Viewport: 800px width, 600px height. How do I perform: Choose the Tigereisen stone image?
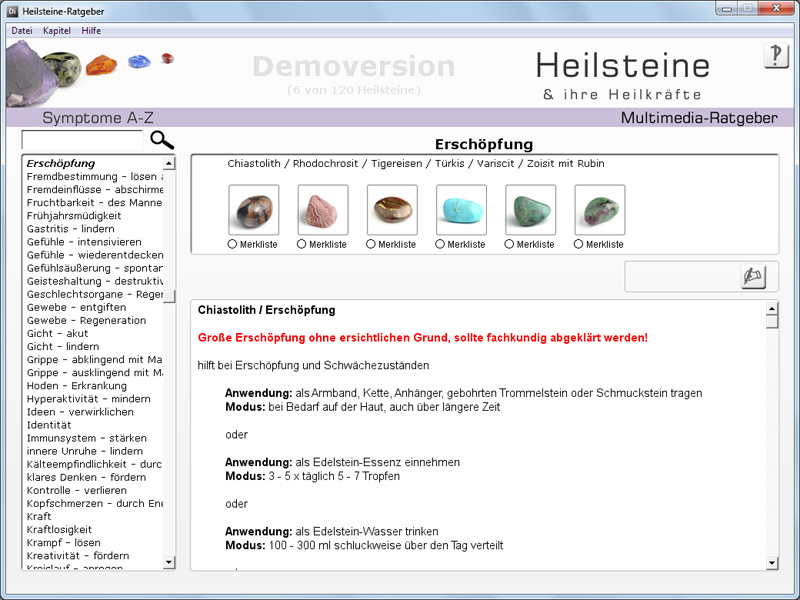(392, 210)
